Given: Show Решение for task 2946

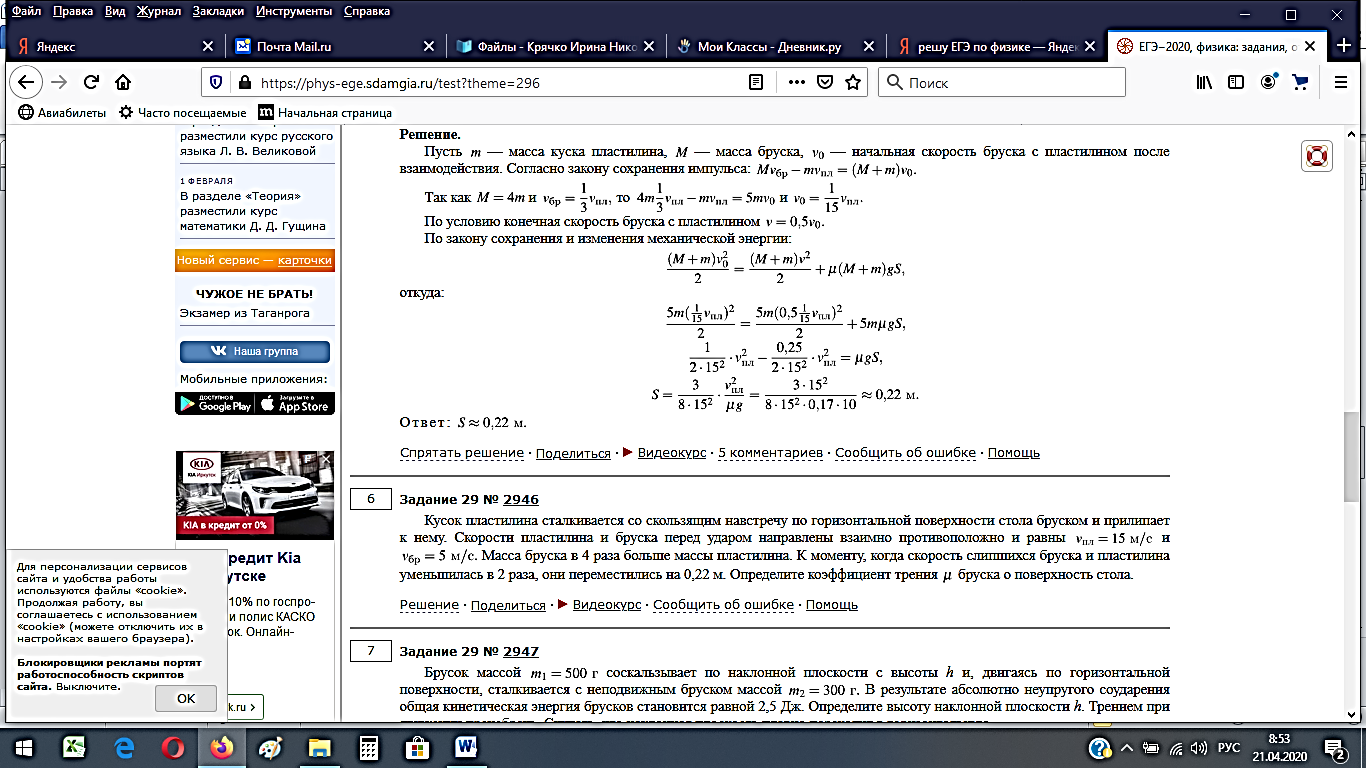Looking at the screenshot, I should coord(429,605).
